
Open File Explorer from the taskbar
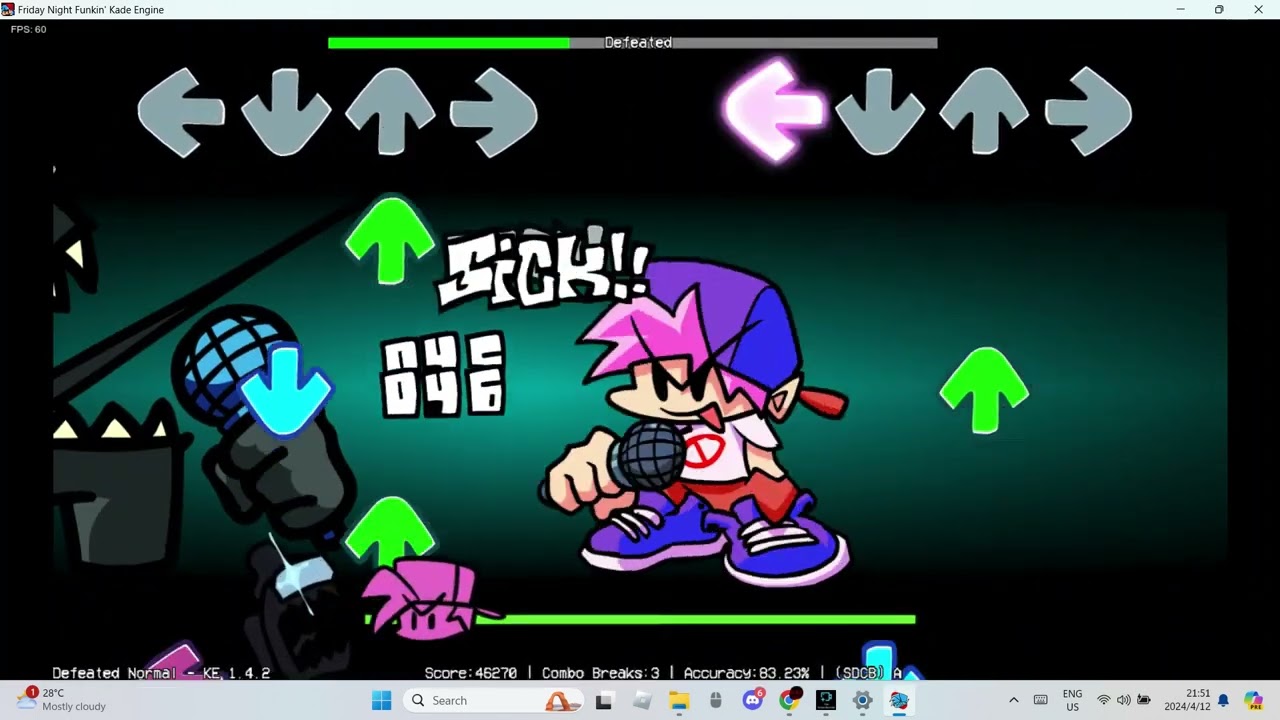[679, 700]
